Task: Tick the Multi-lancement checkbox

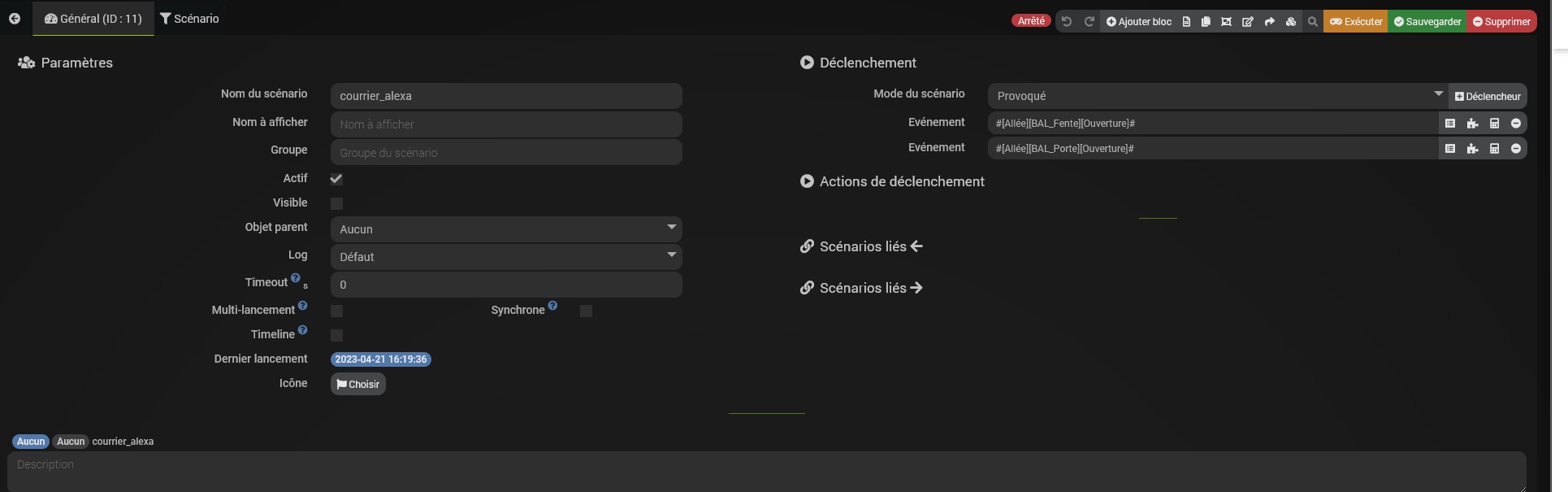Action: coord(336,311)
